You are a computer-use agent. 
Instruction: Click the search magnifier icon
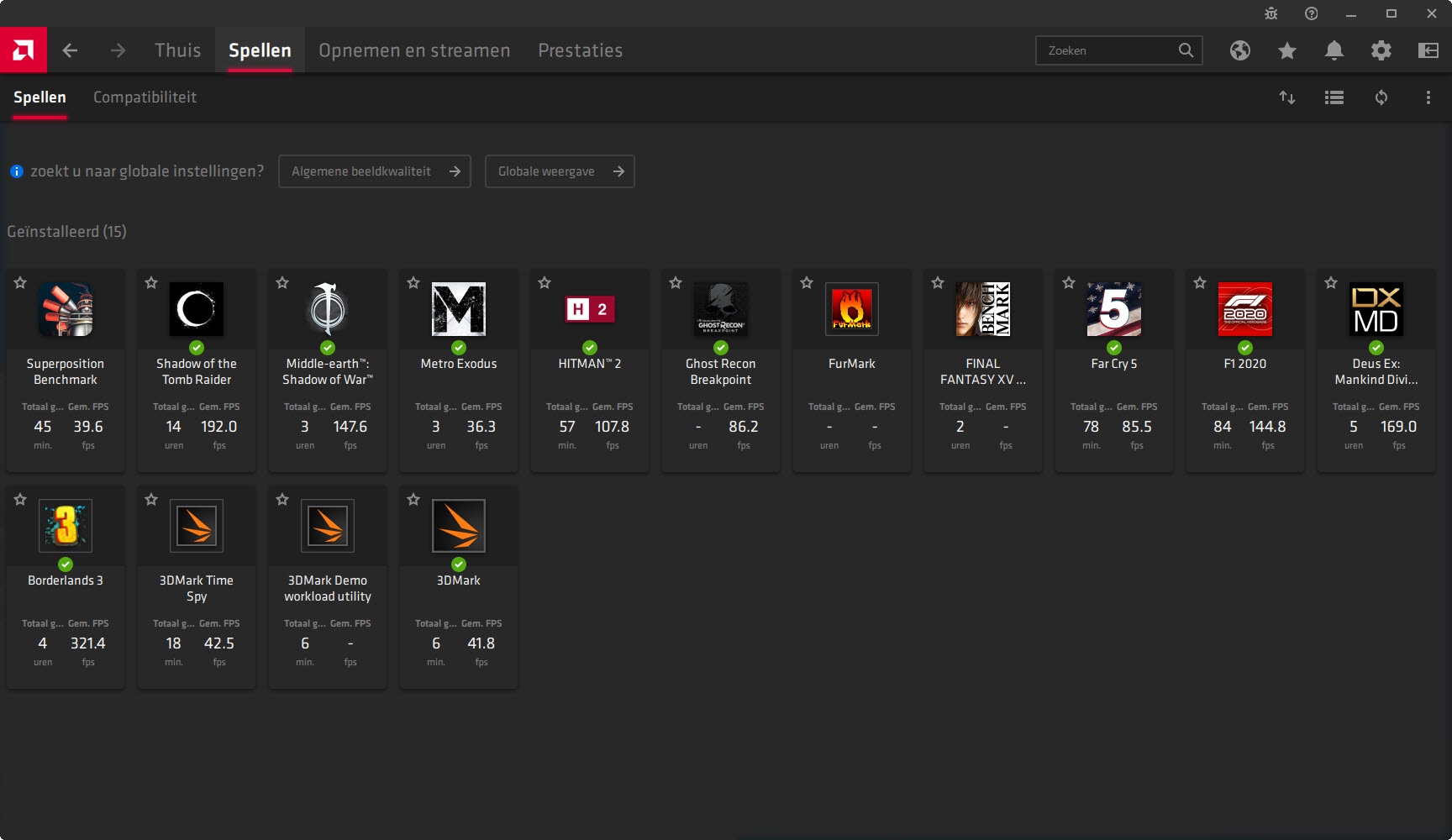(1186, 50)
